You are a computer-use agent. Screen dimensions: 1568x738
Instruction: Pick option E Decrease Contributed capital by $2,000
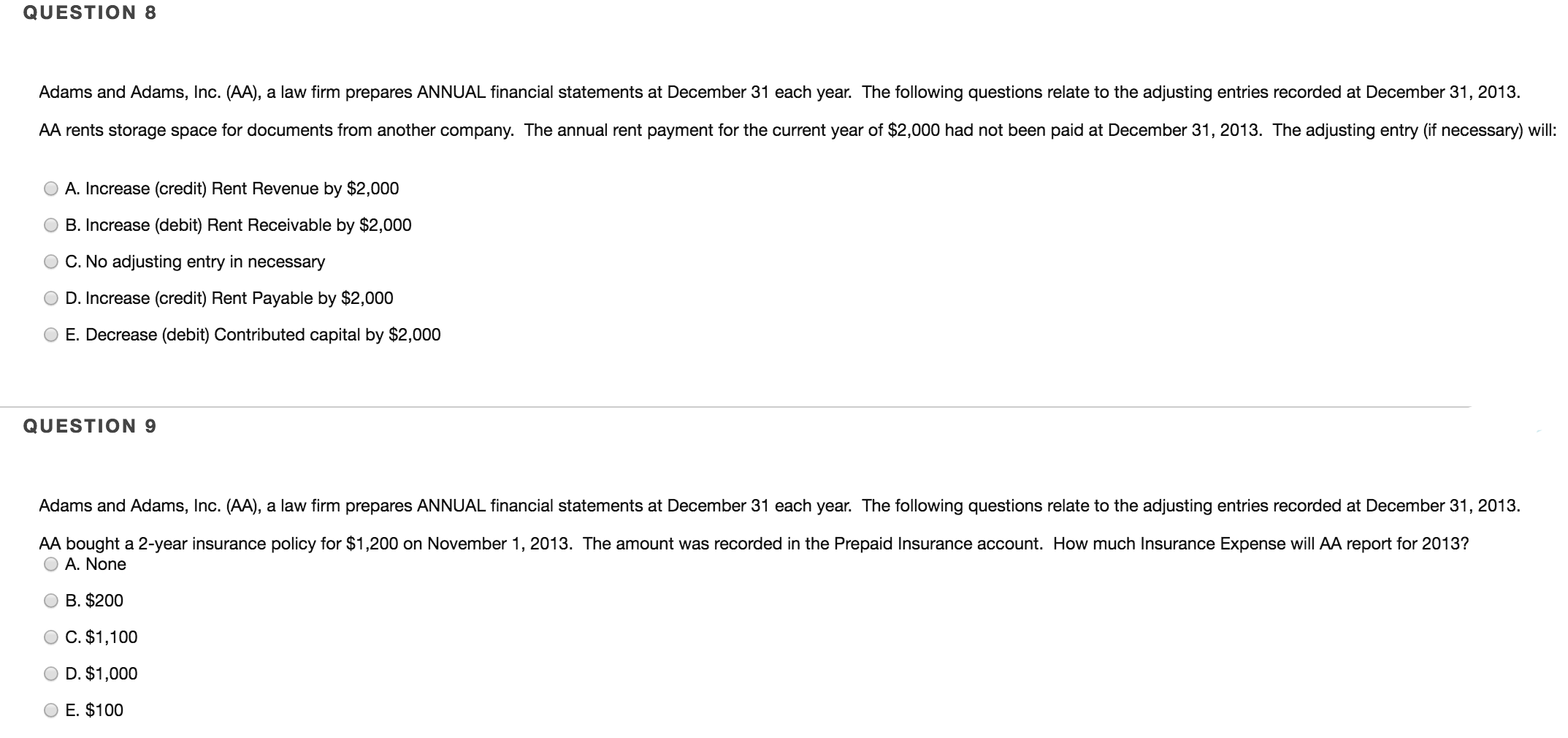click(51, 335)
